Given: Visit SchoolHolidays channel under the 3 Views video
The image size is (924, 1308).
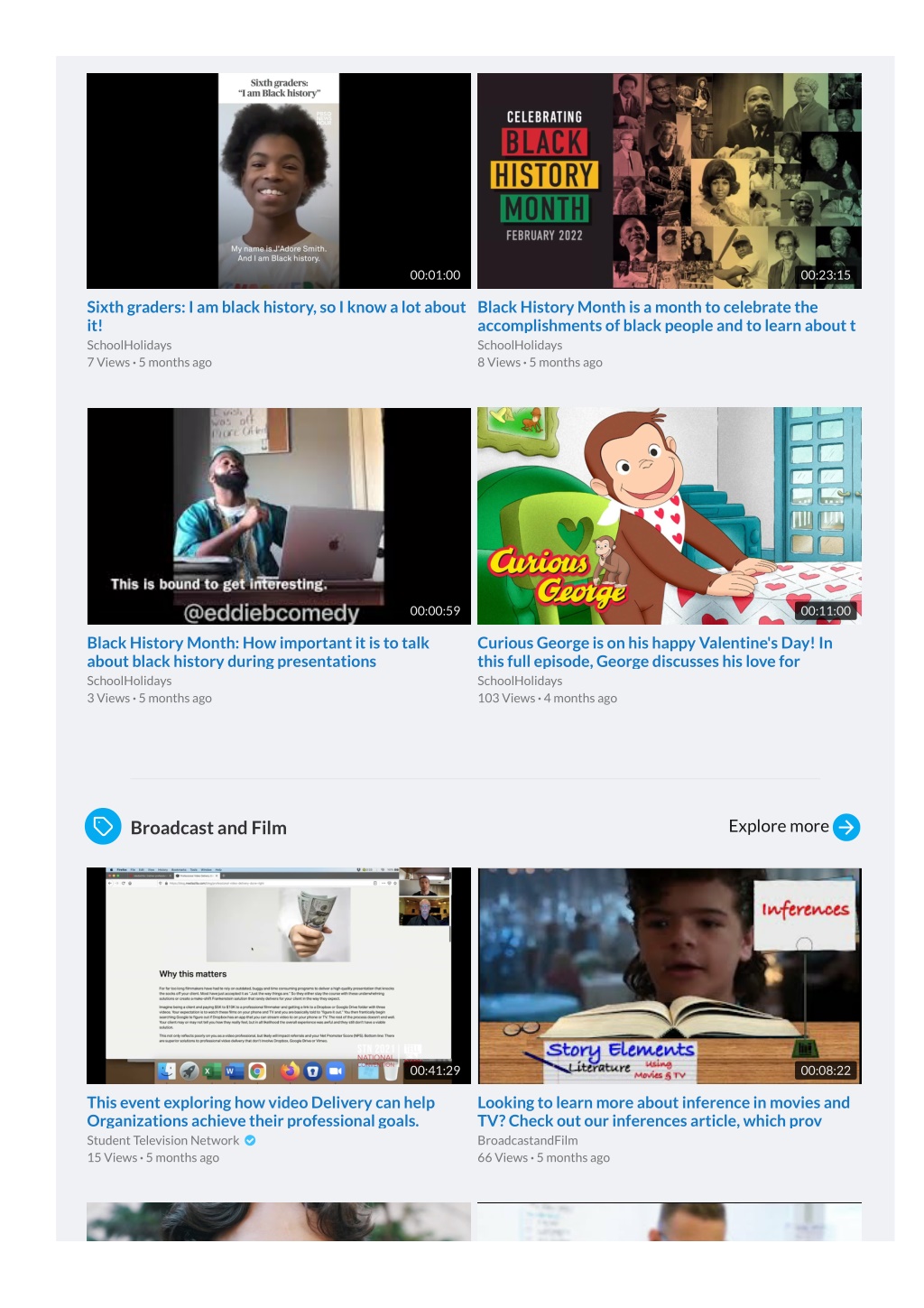Looking at the screenshot, I should pyautogui.click(x=129, y=681).
